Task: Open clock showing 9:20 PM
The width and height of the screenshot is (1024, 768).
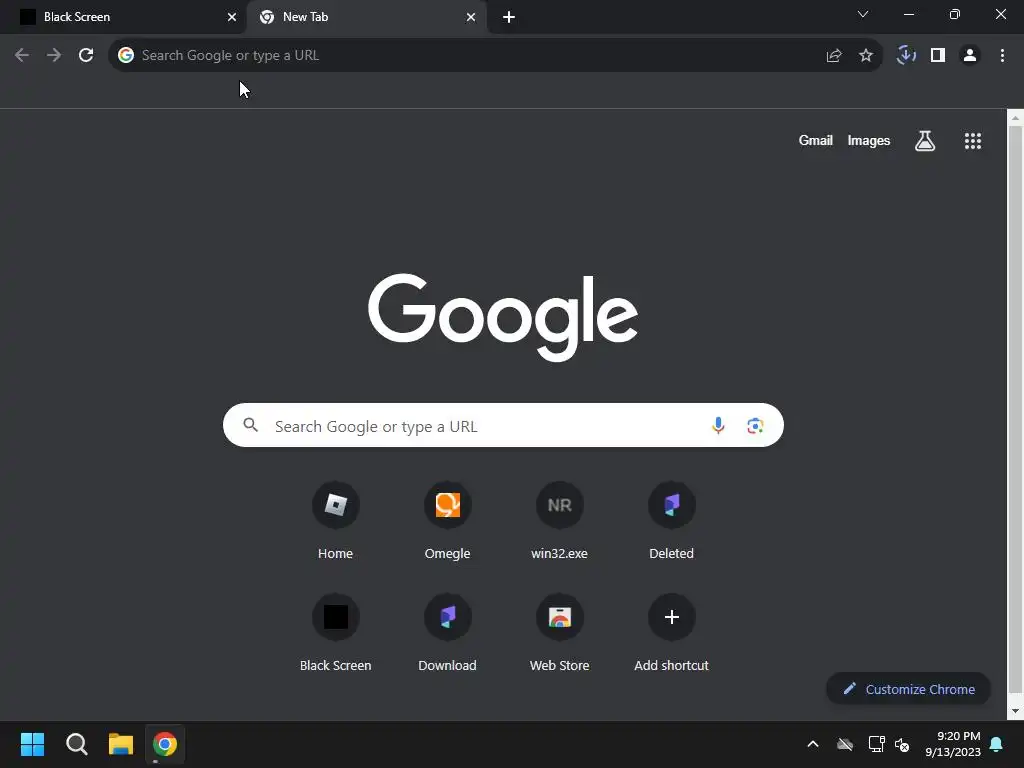Action: pyautogui.click(x=953, y=744)
